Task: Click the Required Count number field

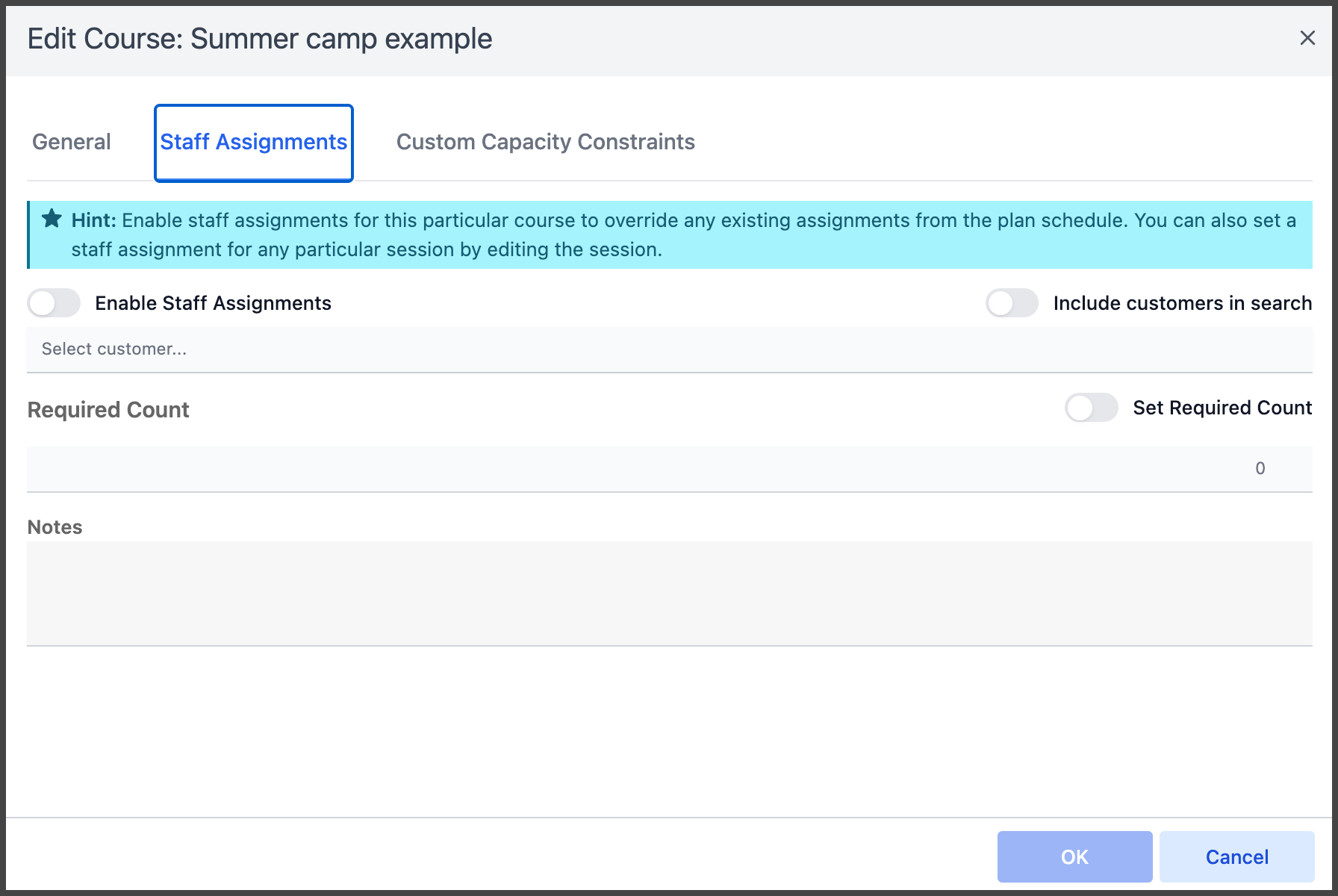Action: pos(670,469)
